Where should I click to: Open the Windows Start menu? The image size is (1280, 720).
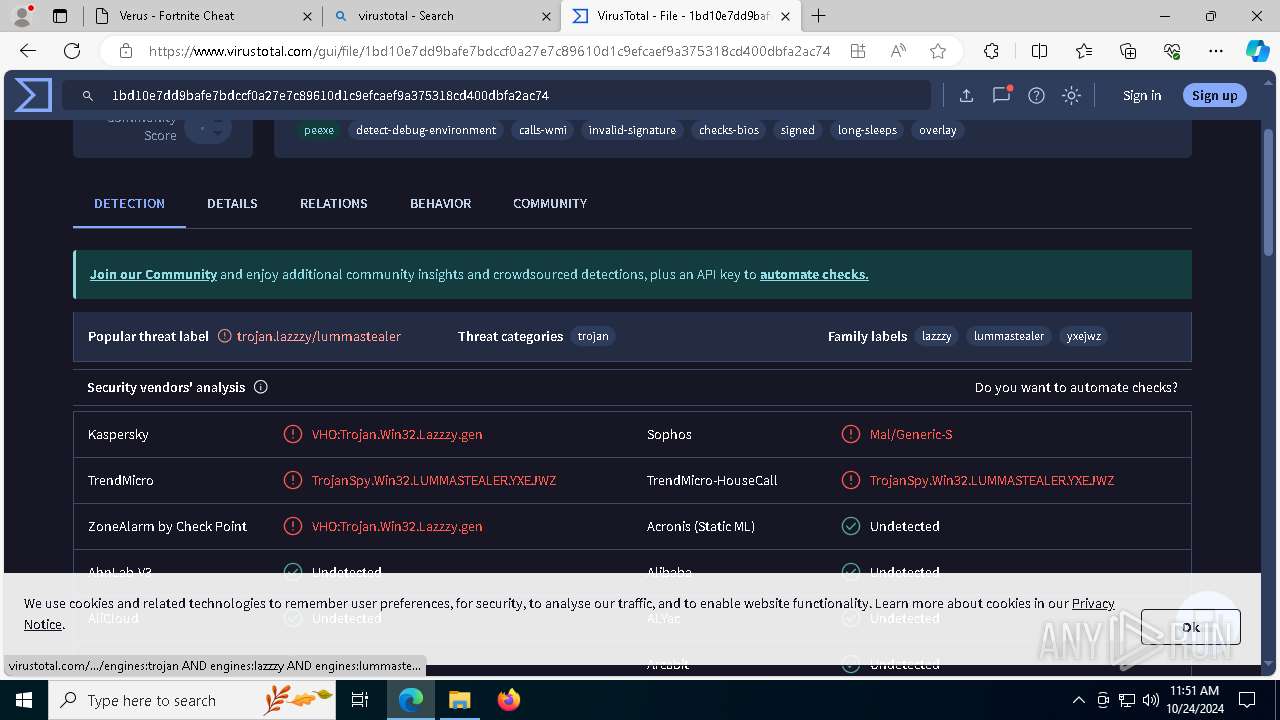point(23,700)
